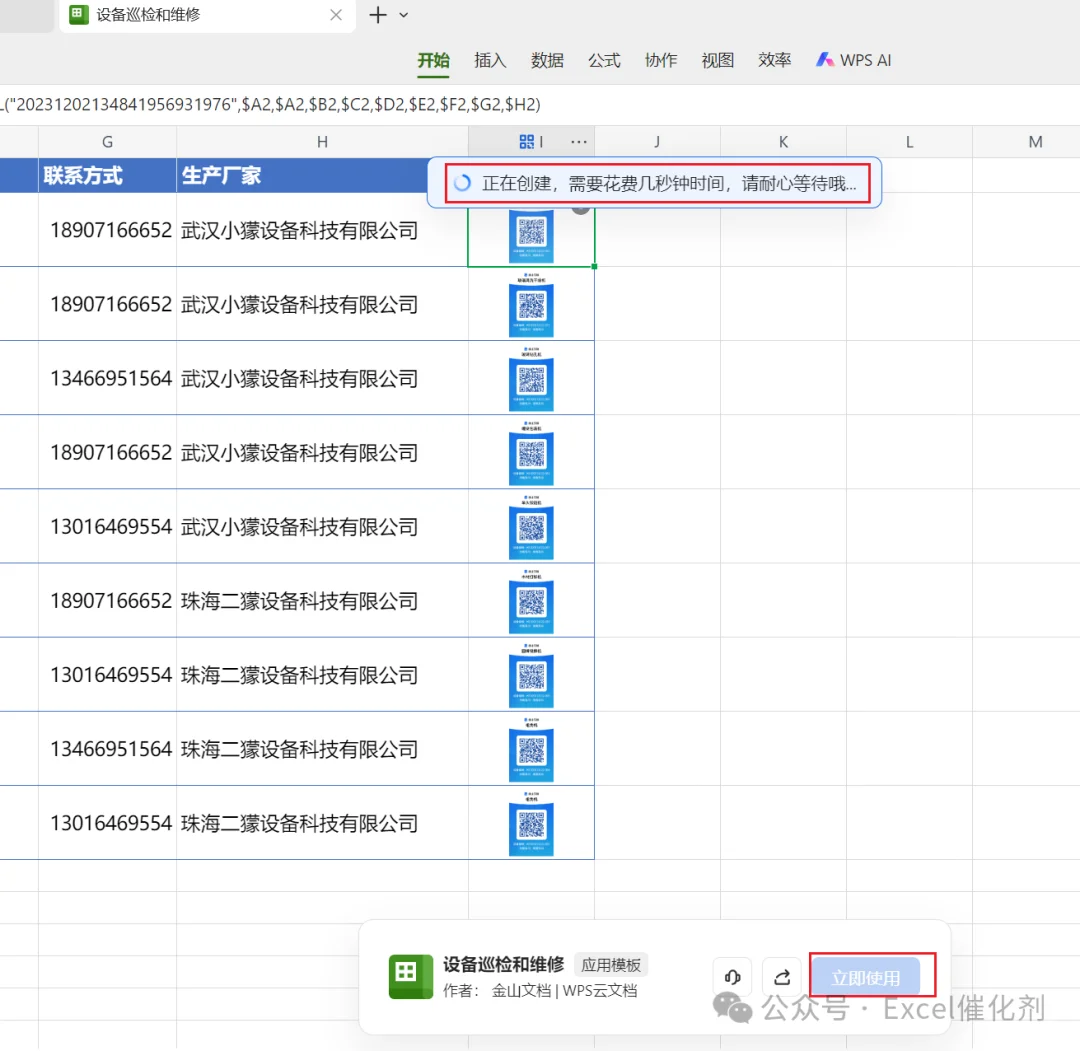The width and height of the screenshot is (1080, 1051).
Task: Click 立即使用 button on template card
Action: [x=866, y=977]
